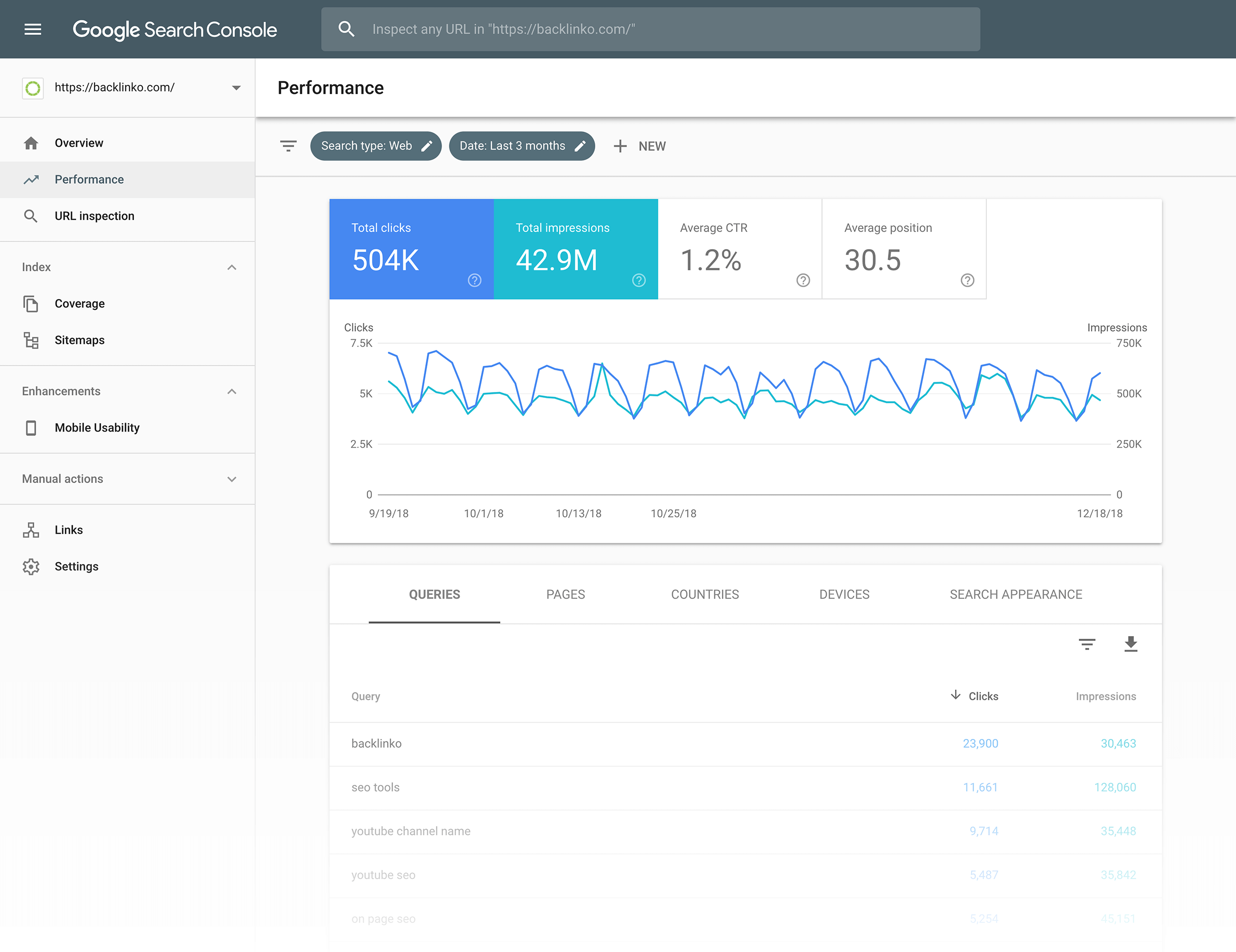Expand the Manual actions section chevron
This screenshot has height=952, width=1236.
coord(232,479)
